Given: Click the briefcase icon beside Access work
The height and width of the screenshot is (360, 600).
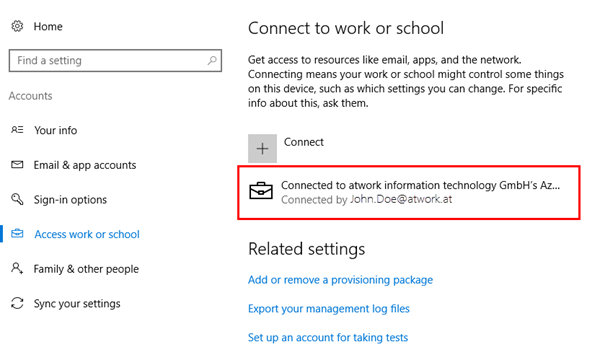Looking at the screenshot, I should point(17,234).
